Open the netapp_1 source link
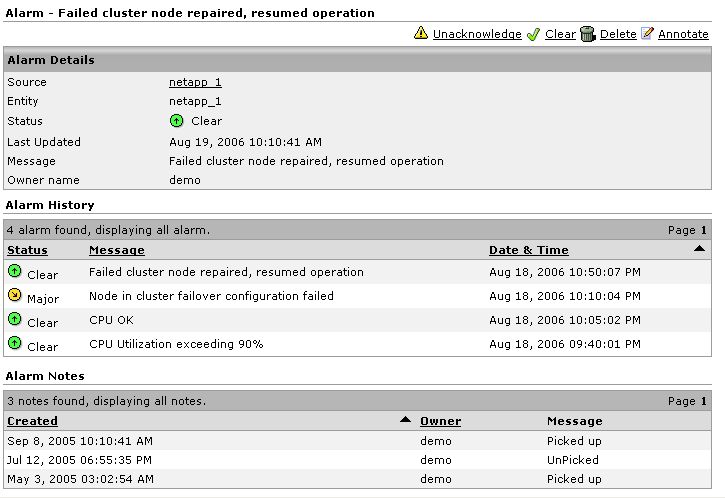The height and width of the screenshot is (498, 725). (x=195, y=82)
